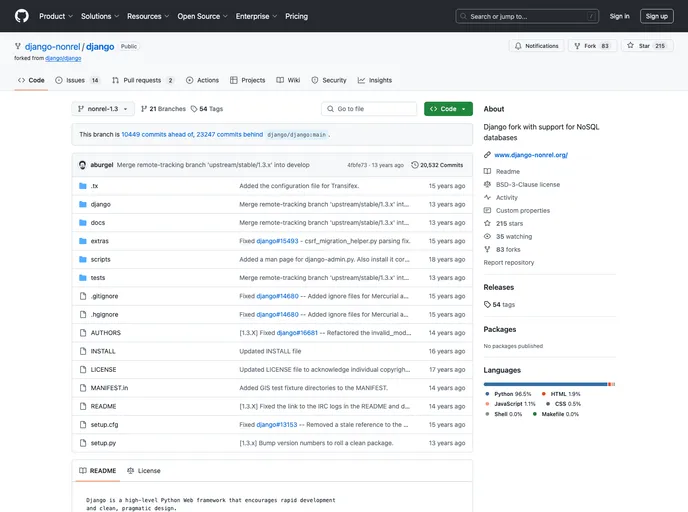
Task: Click the extras folder icon
Action: click(82, 241)
